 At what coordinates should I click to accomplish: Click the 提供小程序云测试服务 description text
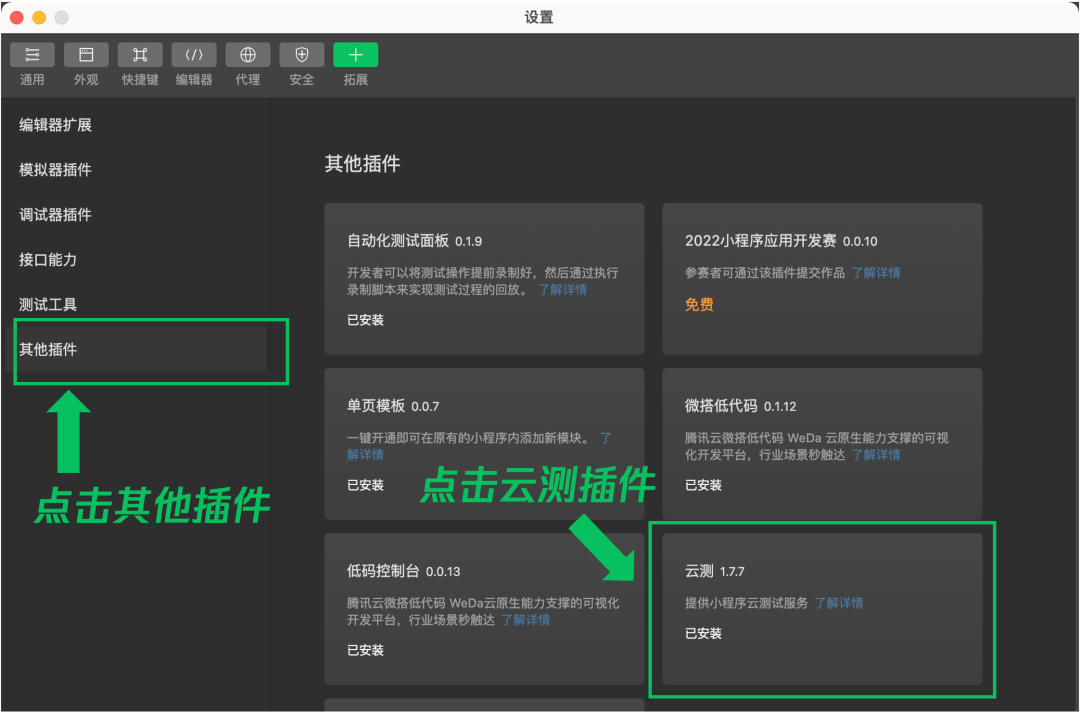(x=746, y=603)
